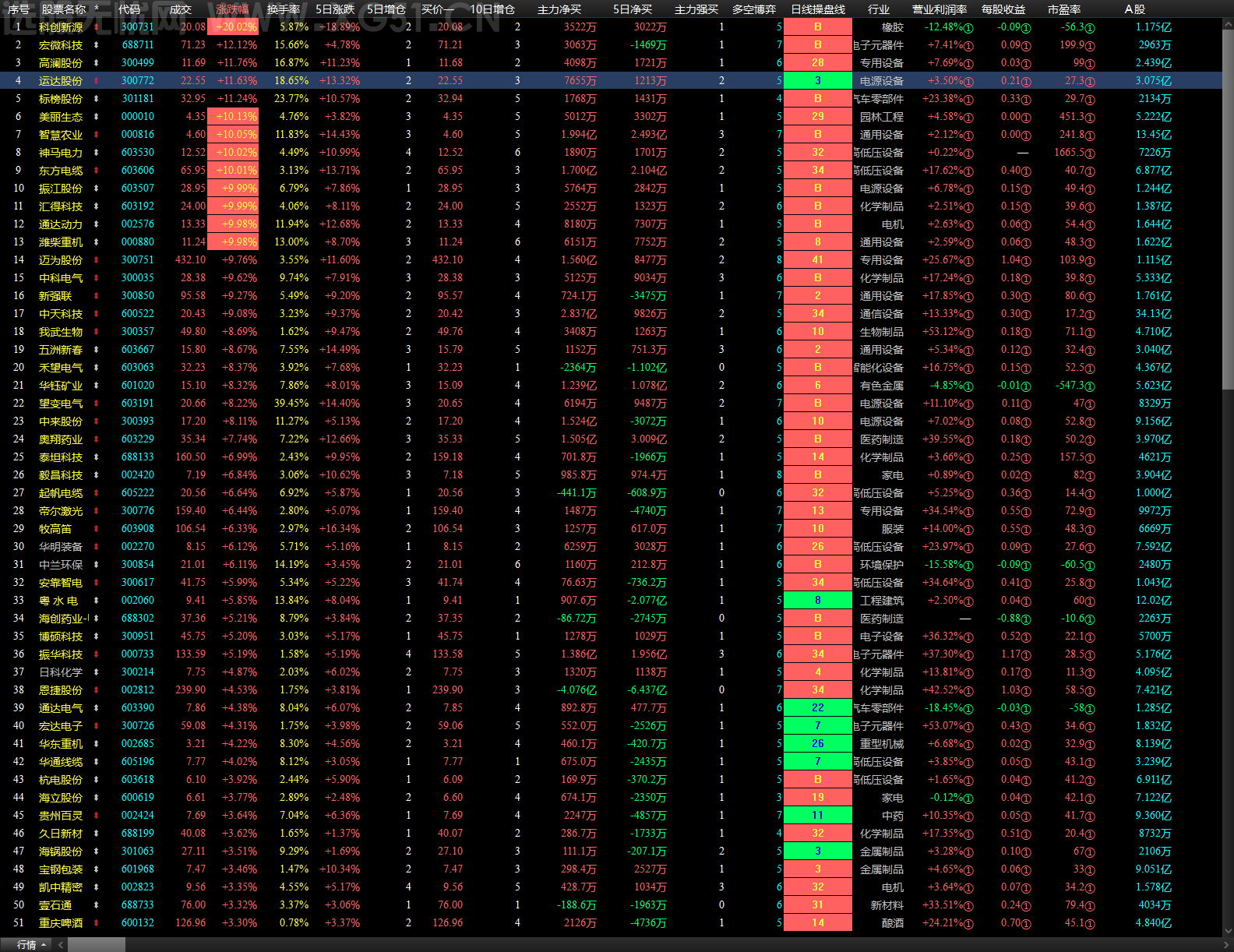This screenshot has height=952, width=1234.
Task: Sort by 股票名称 column header
Action: click(64, 9)
